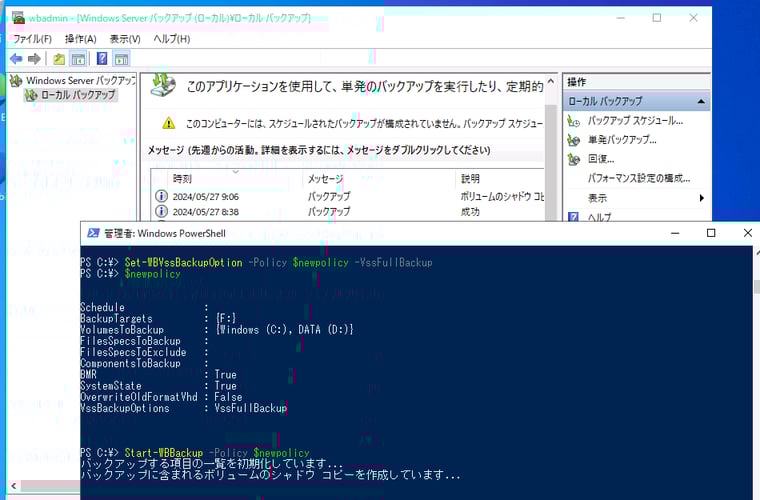Open バックアップ スケジュール... action

coord(635,121)
